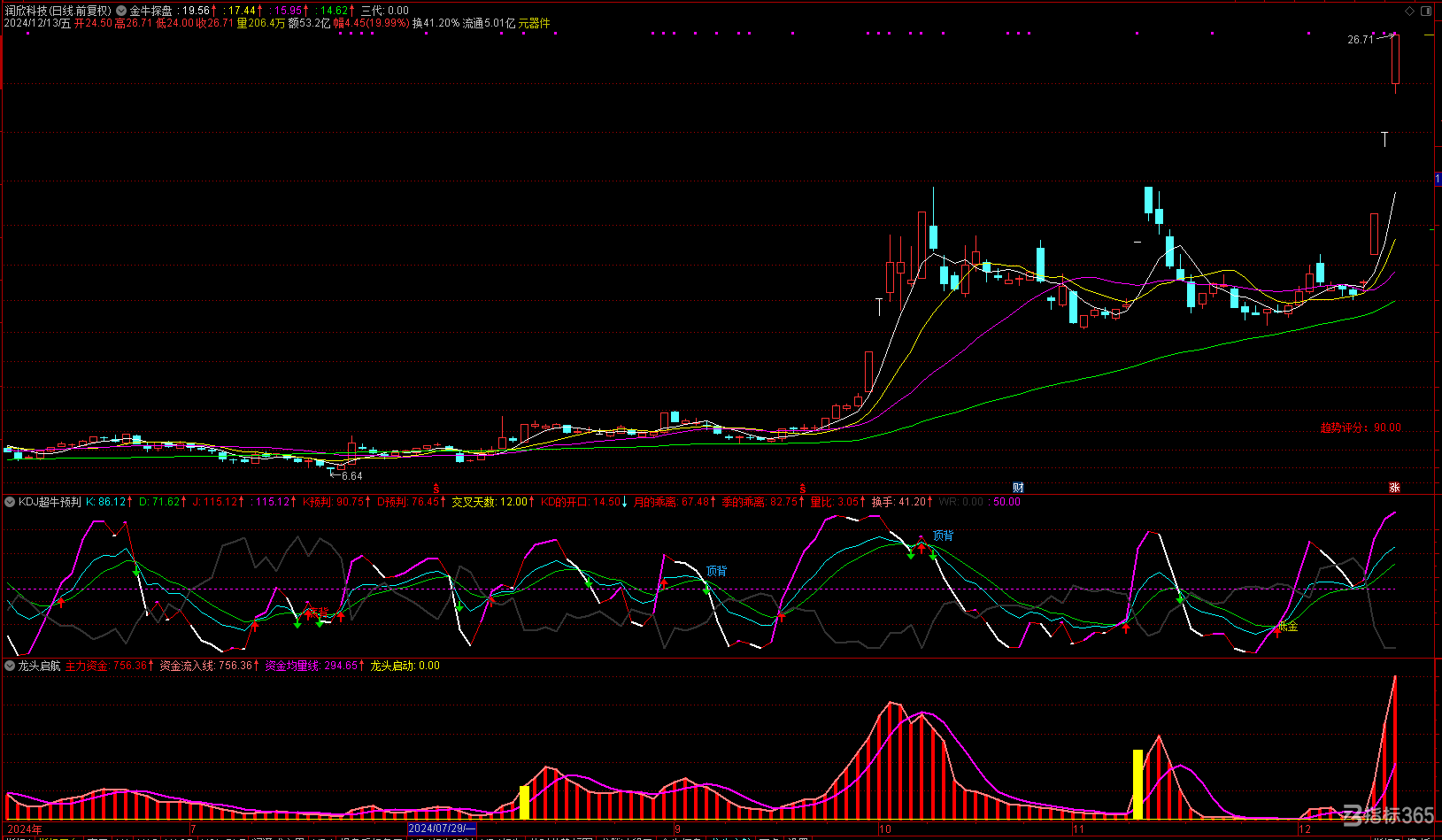Expand the 龙头启航 indicator menu arrow

click(x=11, y=666)
